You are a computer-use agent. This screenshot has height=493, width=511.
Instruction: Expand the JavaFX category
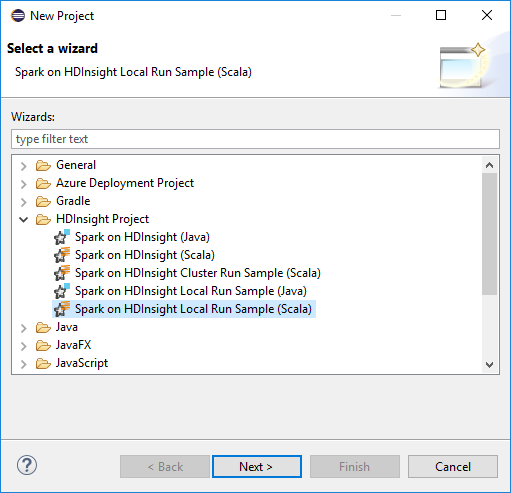[x=23, y=346]
